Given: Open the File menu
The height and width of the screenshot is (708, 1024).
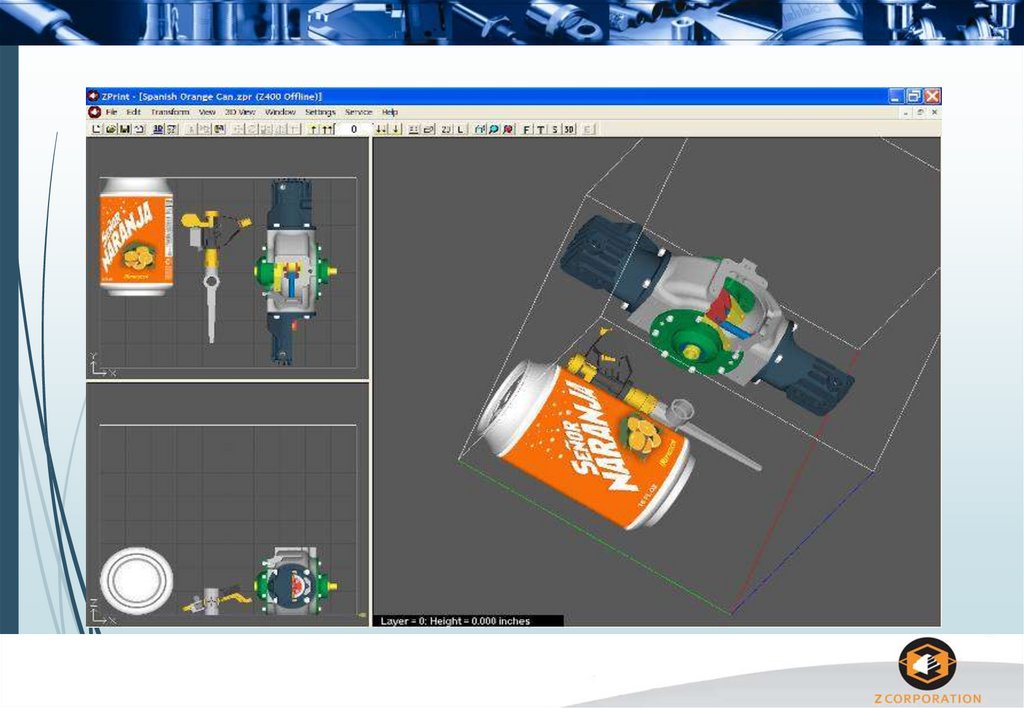Looking at the screenshot, I should [x=111, y=112].
